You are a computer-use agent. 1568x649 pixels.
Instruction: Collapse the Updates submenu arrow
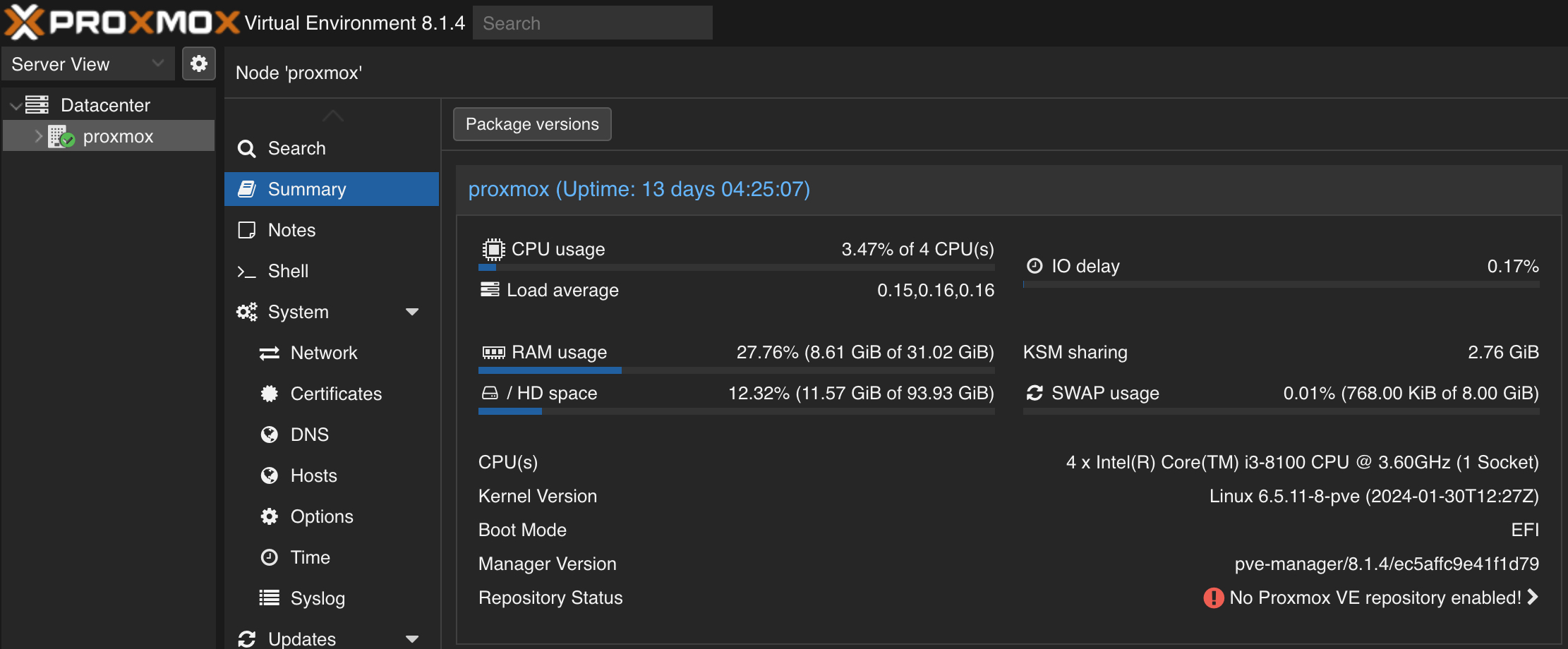(x=412, y=639)
